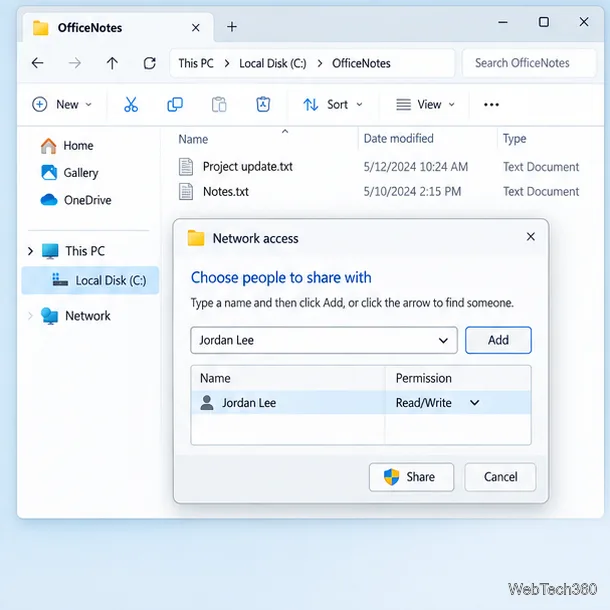Viewport: 610px width, 610px height.
Task: Click Local Disk (C:) in address bar
Action: (273, 63)
